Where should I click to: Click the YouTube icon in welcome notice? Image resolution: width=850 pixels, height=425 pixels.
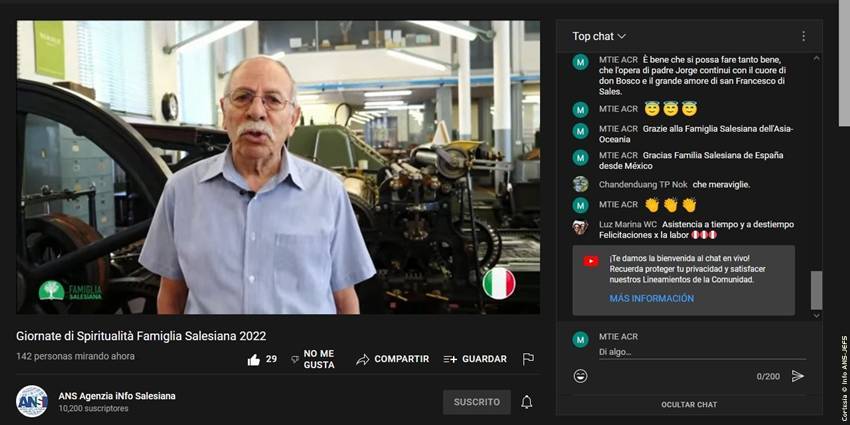[x=591, y=261]
